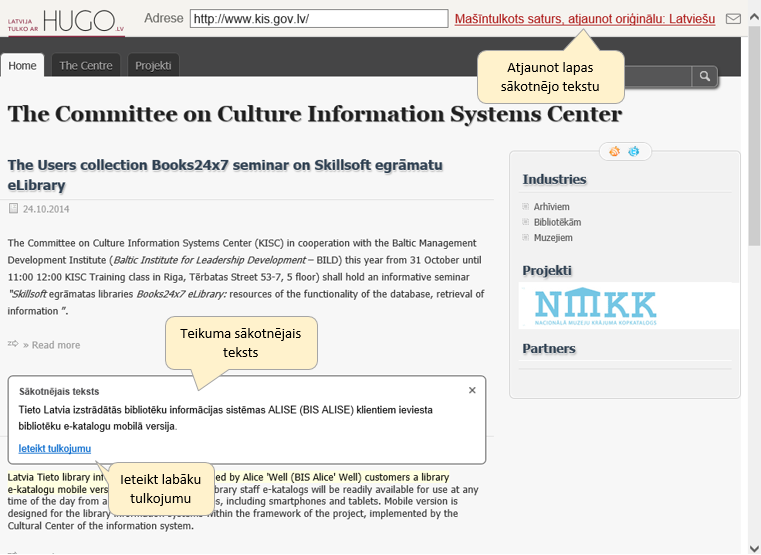Click the vertical scrollbar thumb
The image size is (761, 555).
[x=754, y=136]
